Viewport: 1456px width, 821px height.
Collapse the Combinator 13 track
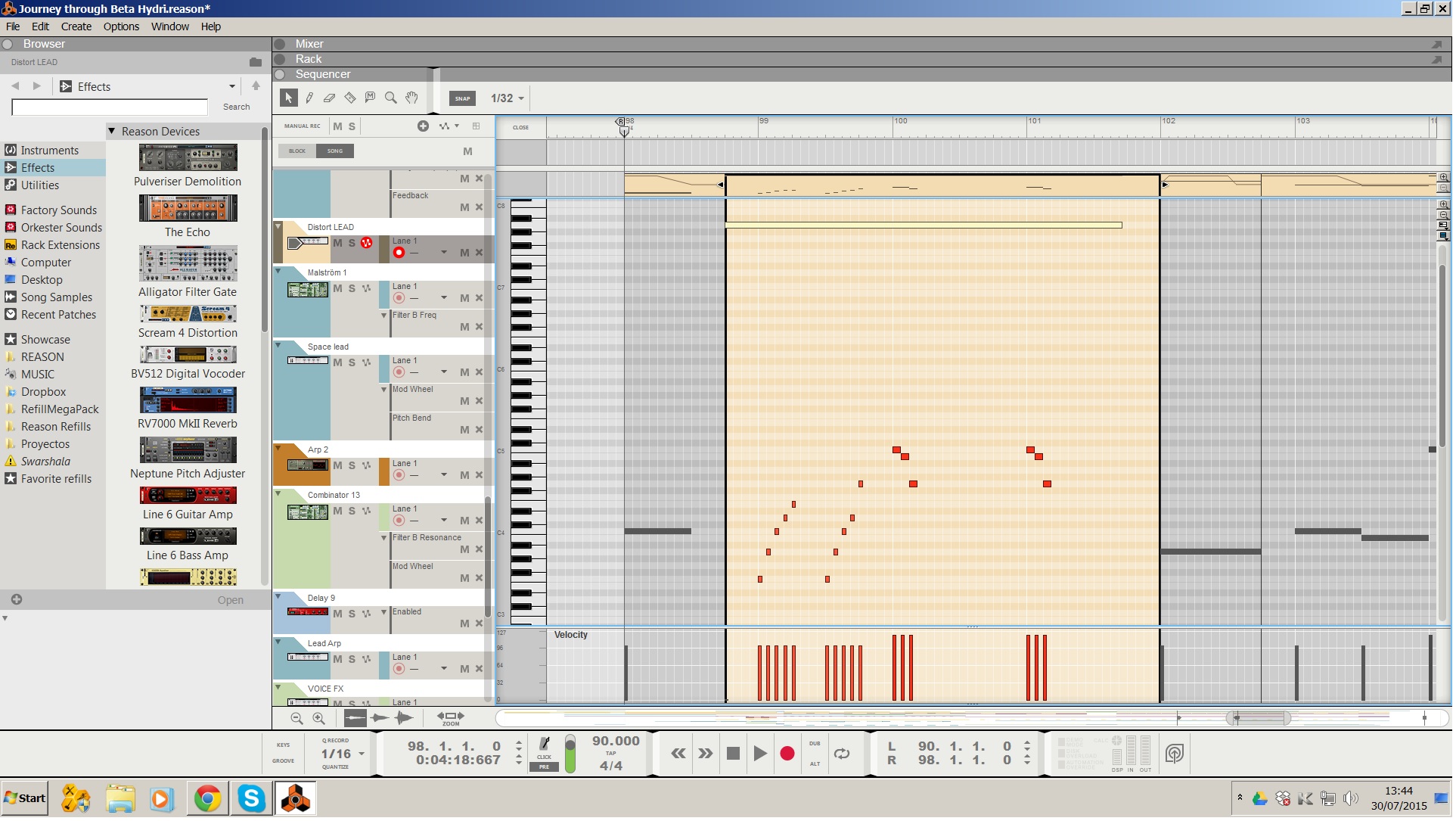point(278,494)
